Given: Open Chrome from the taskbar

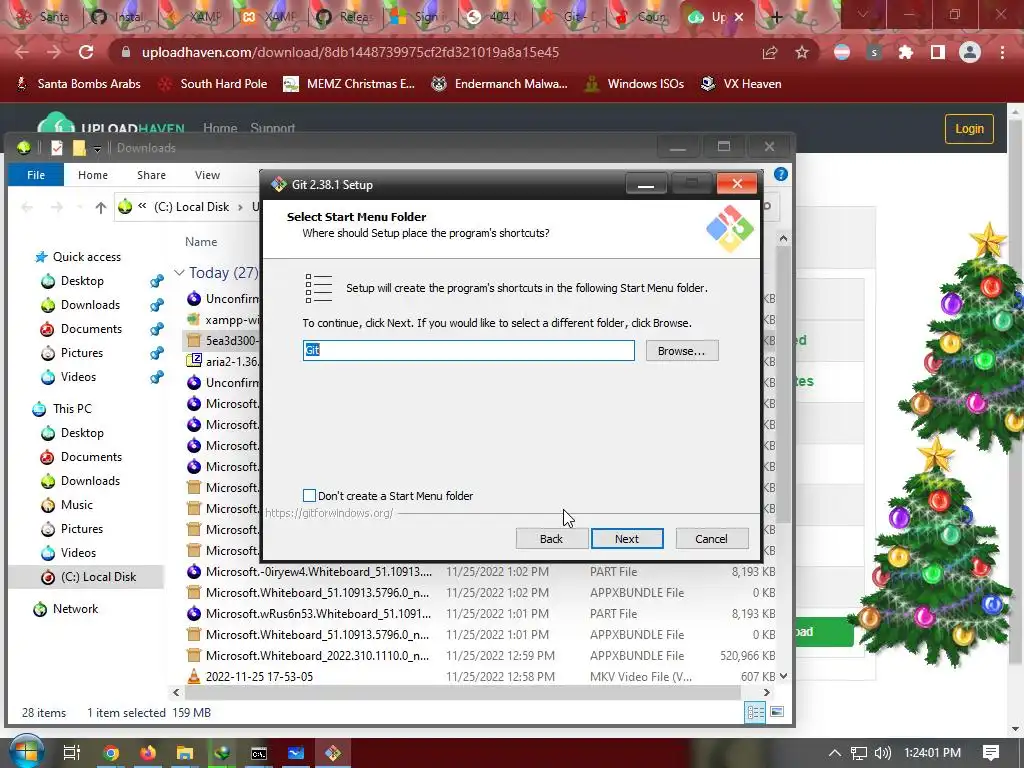Looking at the screenshot, I should pos(111,753).
